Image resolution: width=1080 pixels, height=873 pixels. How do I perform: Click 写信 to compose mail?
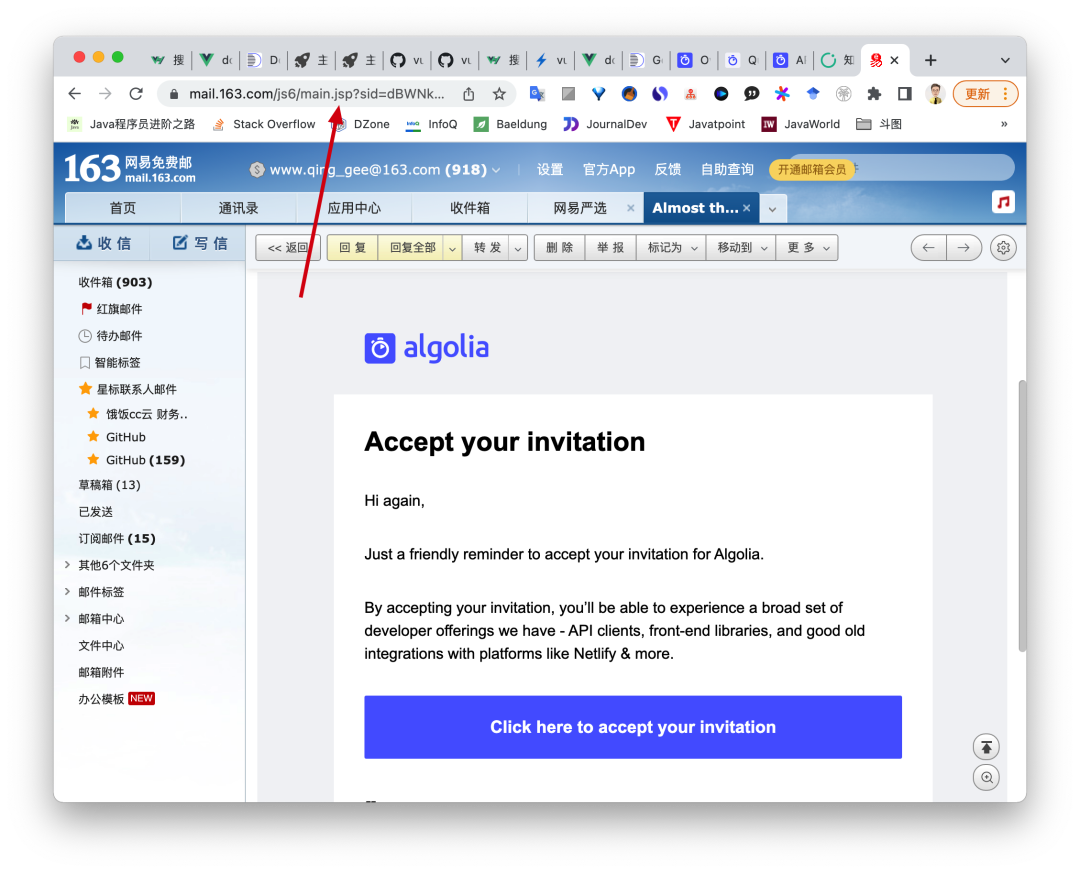pyautogui.click(x=200, y=243)
